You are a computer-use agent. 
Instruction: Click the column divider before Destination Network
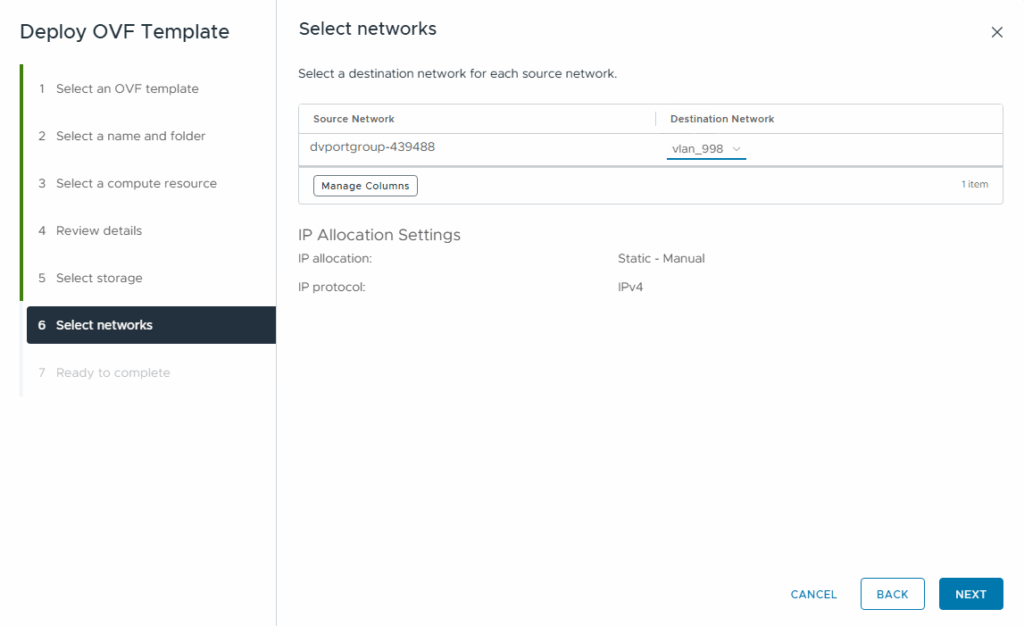tap(656, 119)
